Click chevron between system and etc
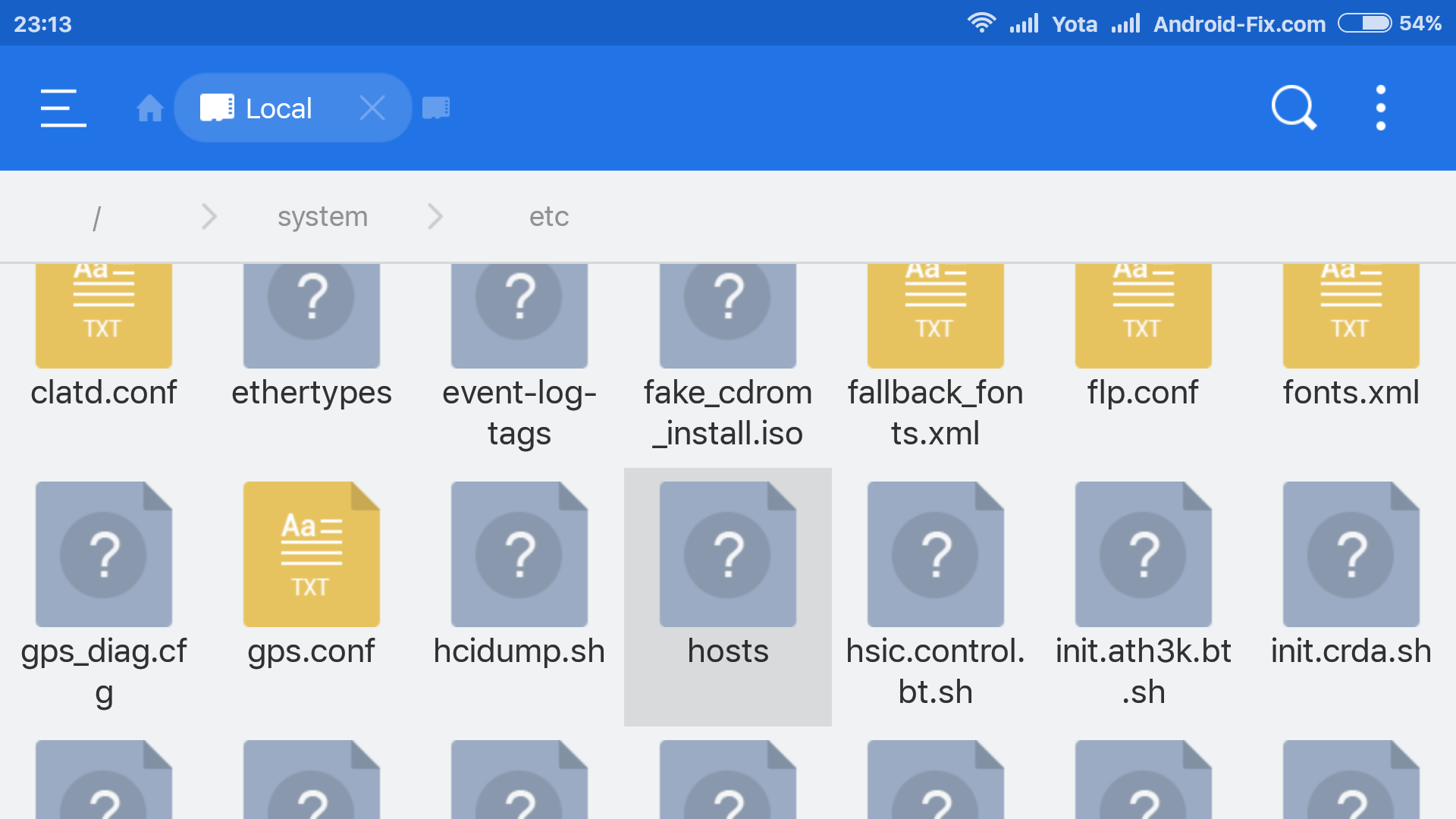Image resolution: width=1456 pixels, height=819 pixels. [x=435, y=217]
